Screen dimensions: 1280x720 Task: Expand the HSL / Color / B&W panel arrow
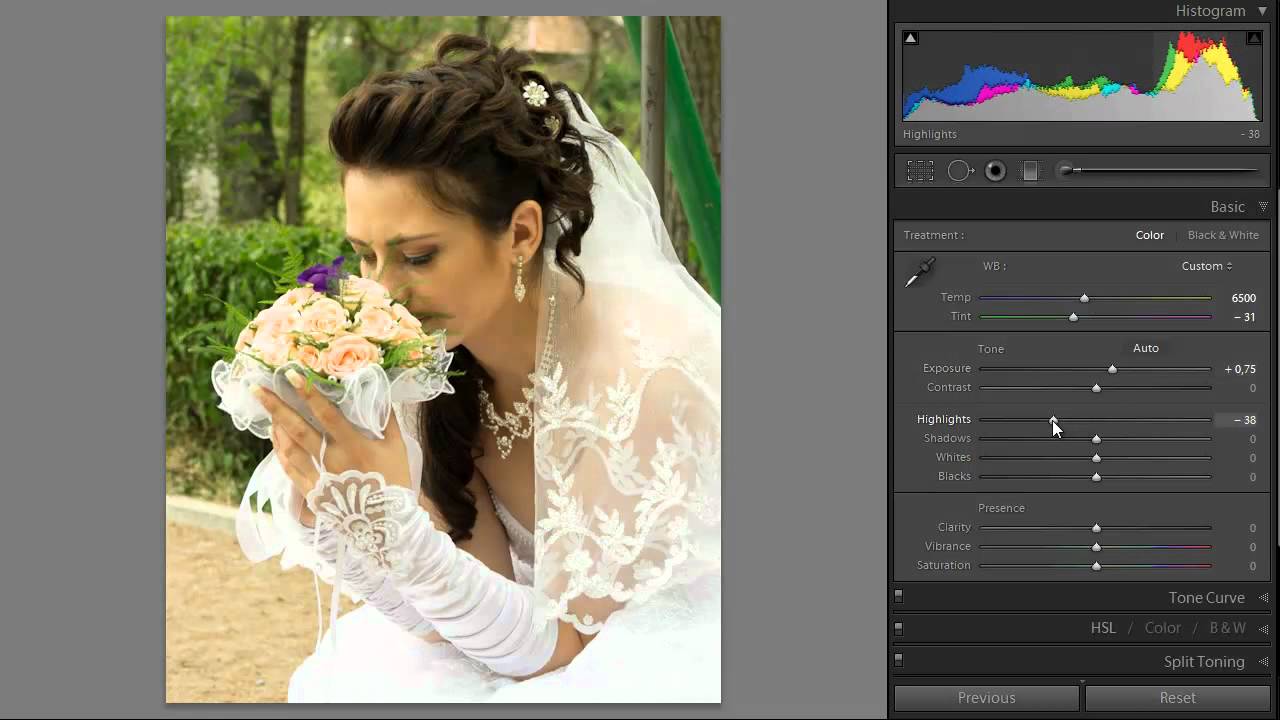point(1263,629)
